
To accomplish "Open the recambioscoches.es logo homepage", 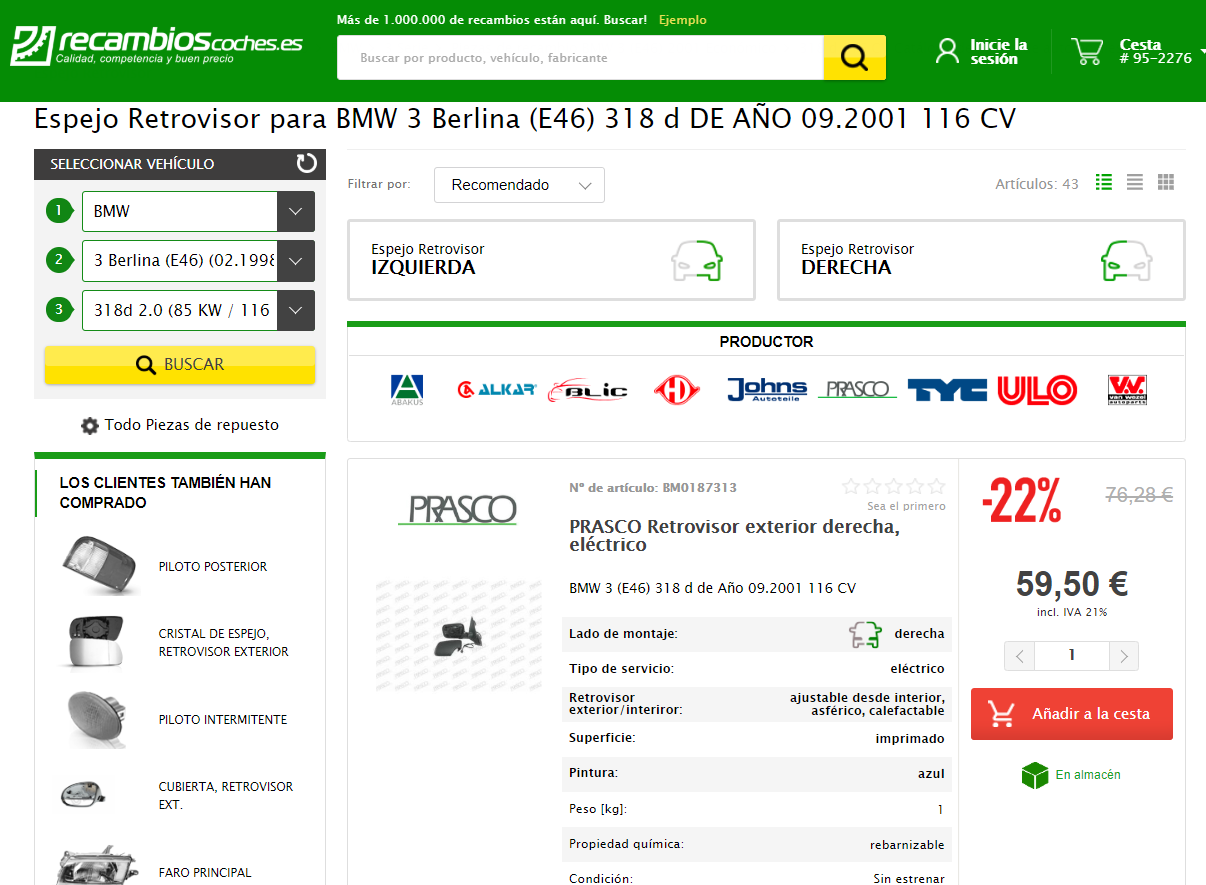I will click(156, 45).
